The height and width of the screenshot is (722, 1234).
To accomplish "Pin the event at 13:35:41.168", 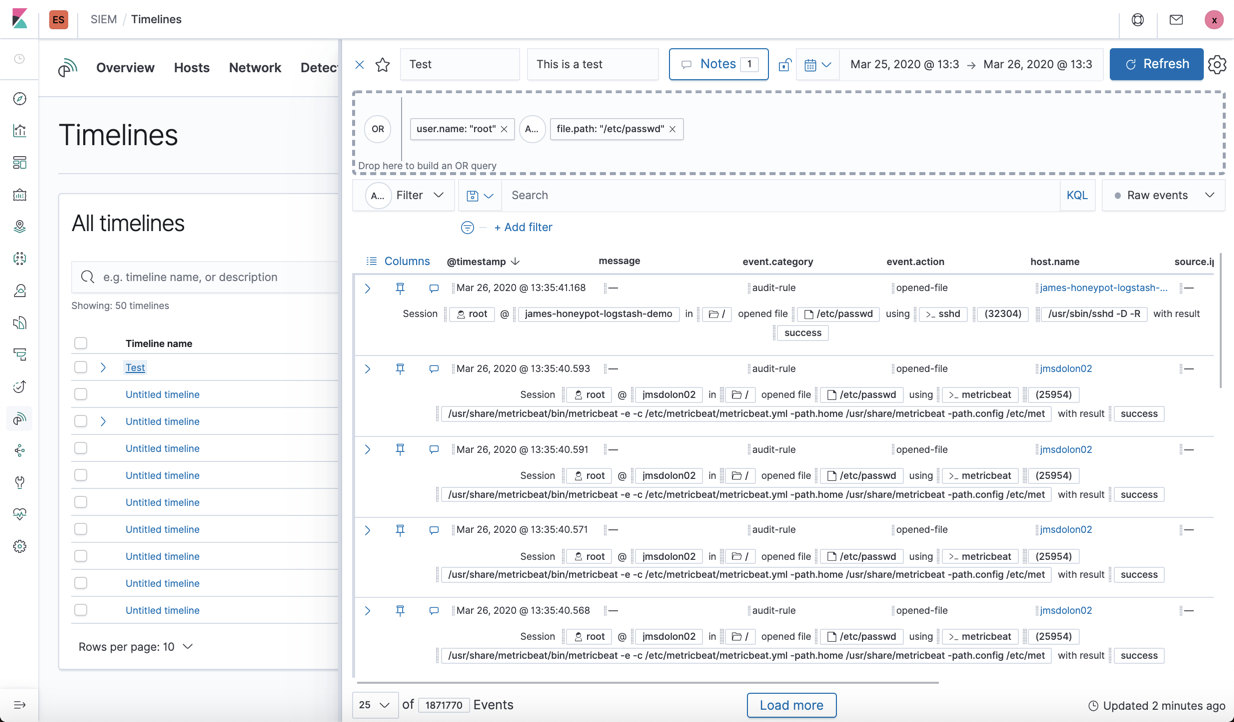I will pos(400,288).
